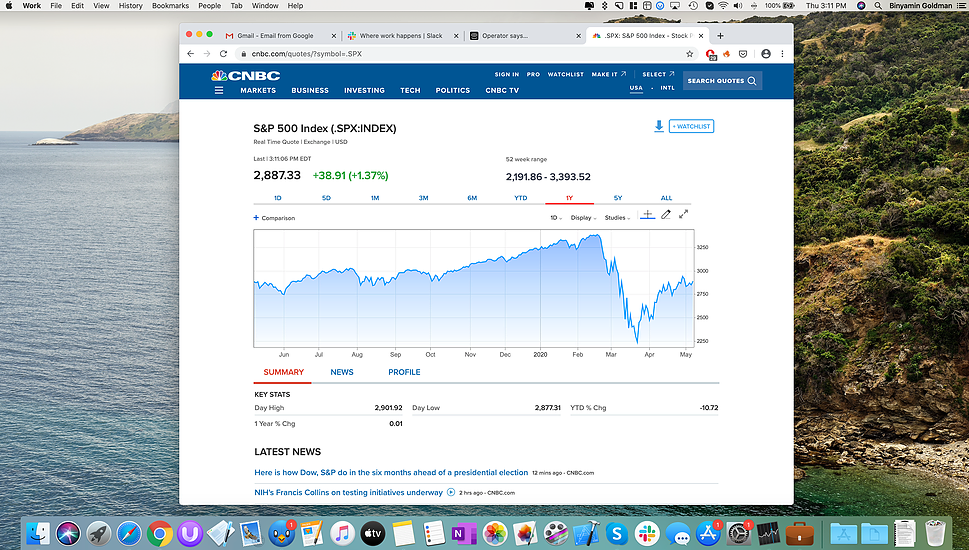Click the download chart data icon
Viewport: 969px width, 550px height.
pyautogui.click(x=658, y=126)
